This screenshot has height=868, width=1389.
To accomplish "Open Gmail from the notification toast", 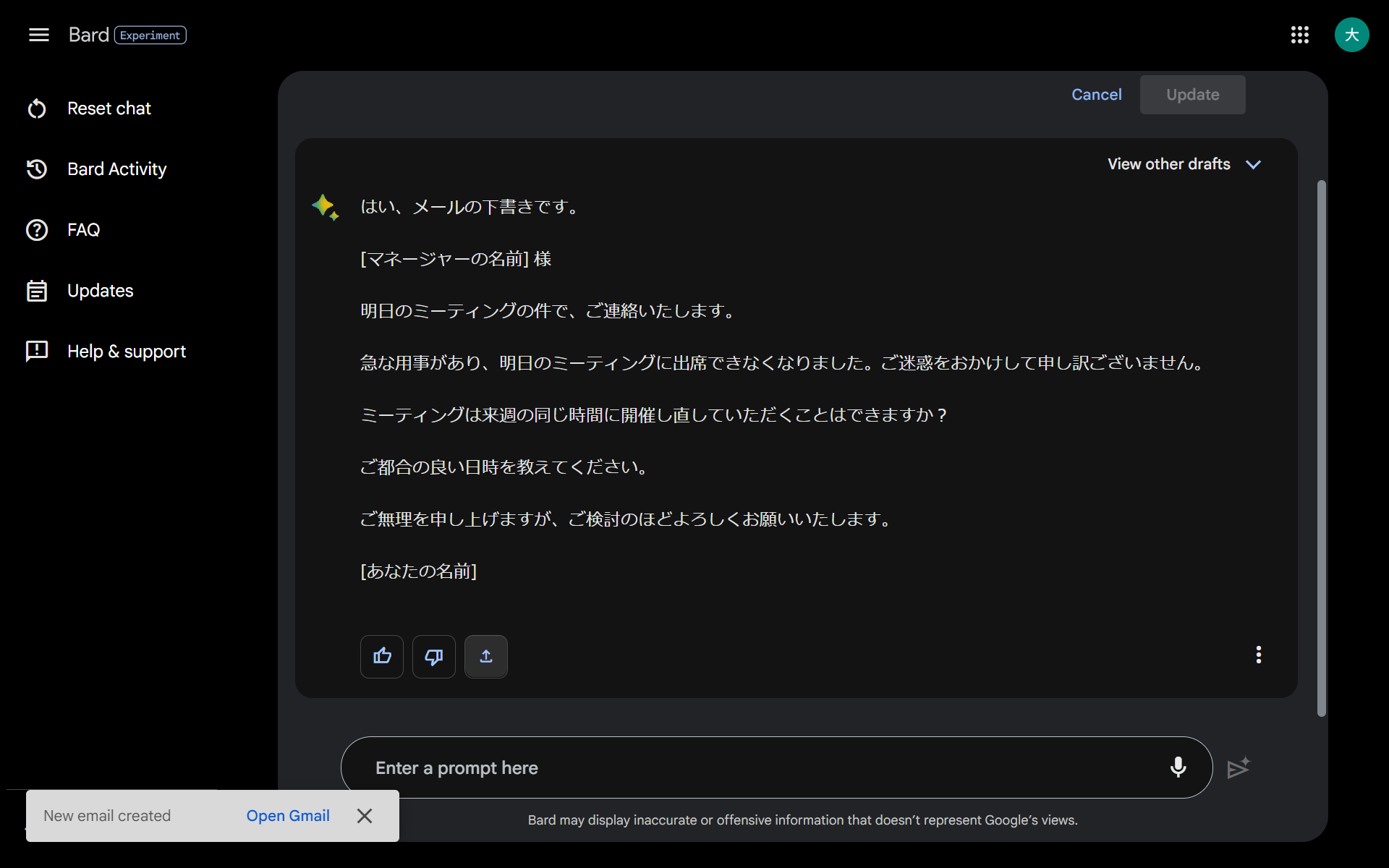I will pyautogui.click(x=287, y=815).
